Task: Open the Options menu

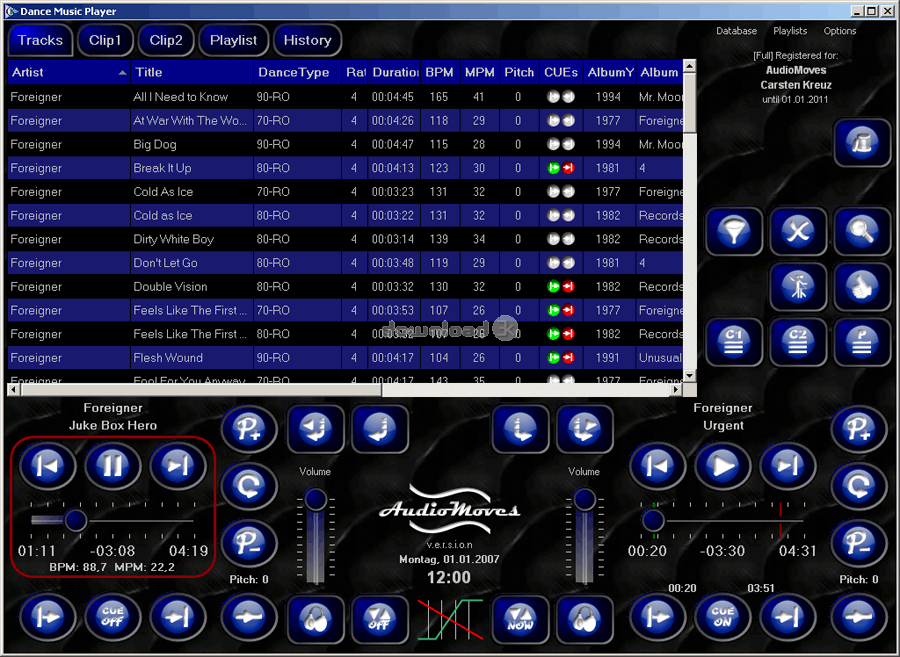Action: pyautogui.click(x=840, y=31)
